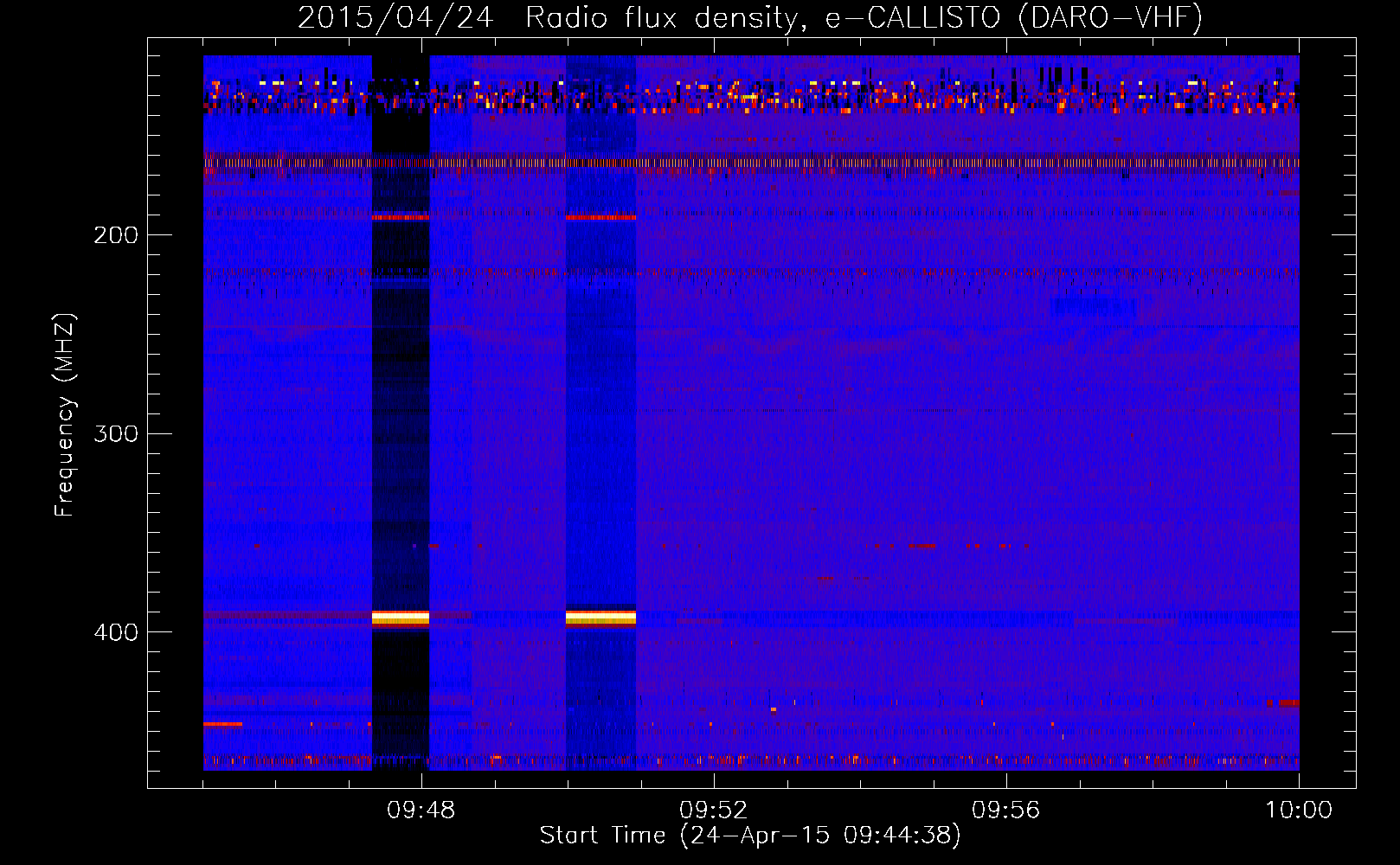Click the plot title "2015/04/24 Radio flux density, e-CALLISTO (DARO-VHF)"

click(x=750, y=17)
